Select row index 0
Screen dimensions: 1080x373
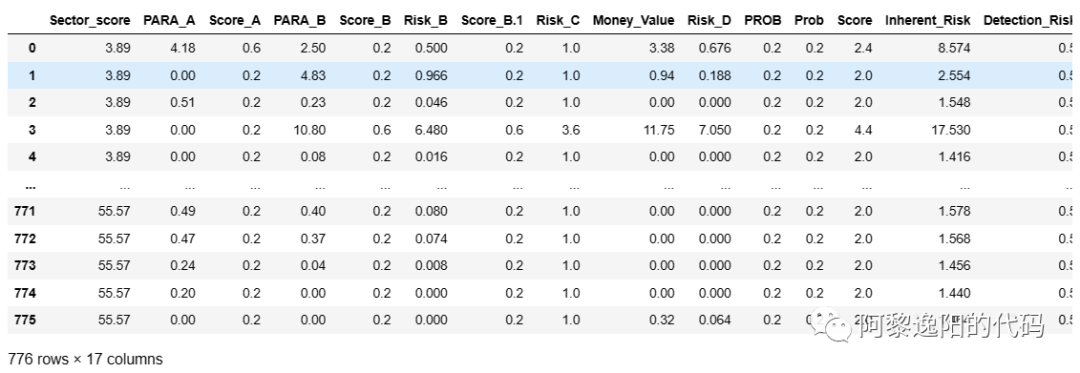tap(32, 48)
